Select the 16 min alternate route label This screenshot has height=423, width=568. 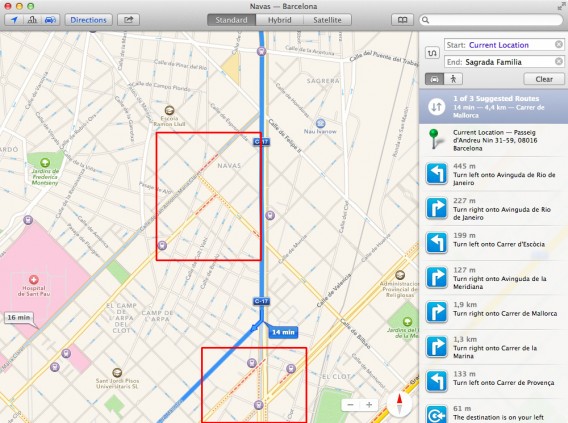(19, 318)
